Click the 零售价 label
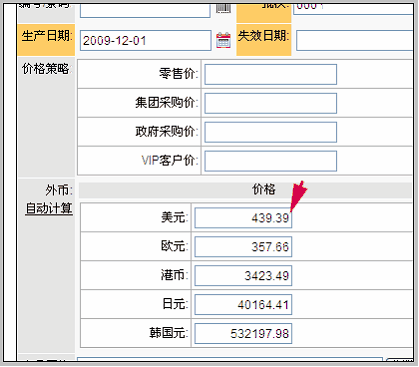This screenshot has height=367, width=419. (178, 73)
